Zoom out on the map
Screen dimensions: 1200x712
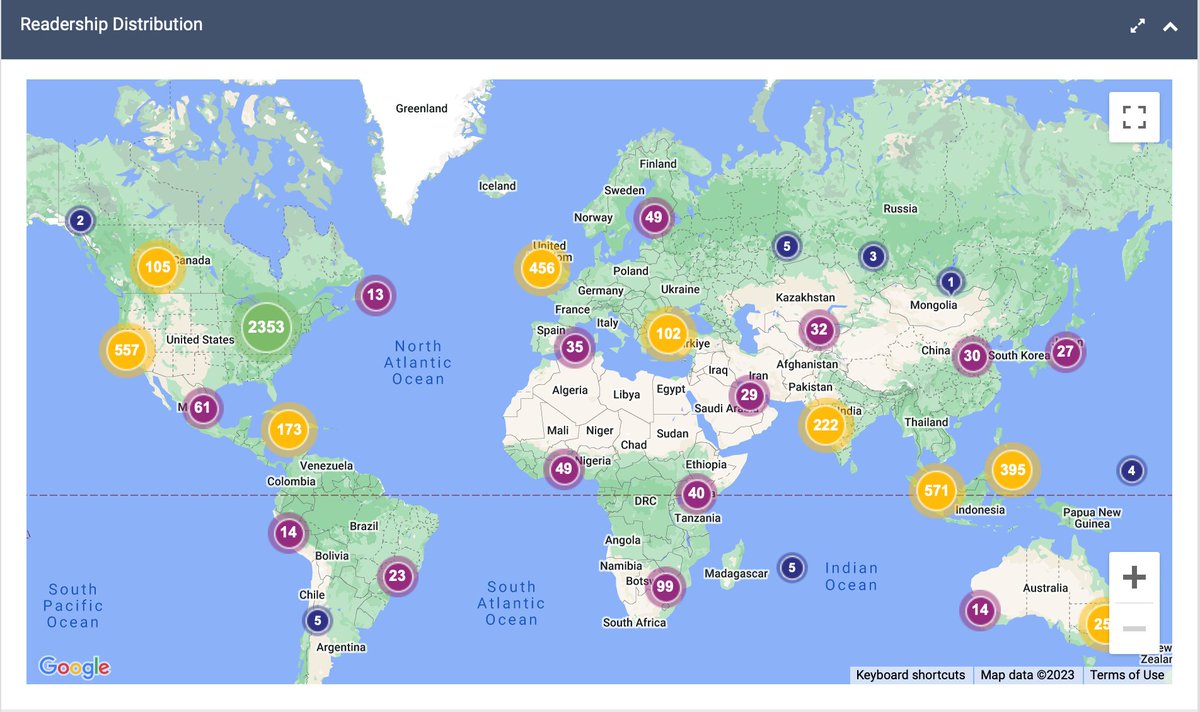click(1134, 629)
